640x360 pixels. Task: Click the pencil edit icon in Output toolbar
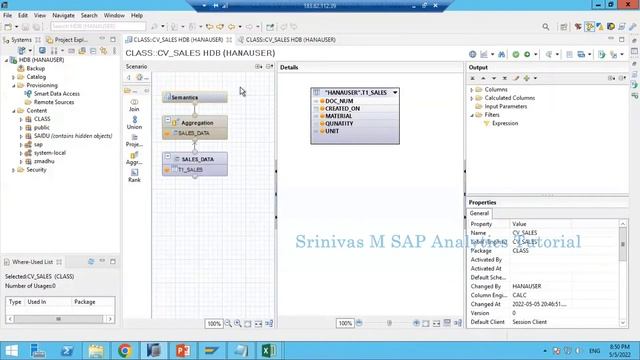click(516, 78)
